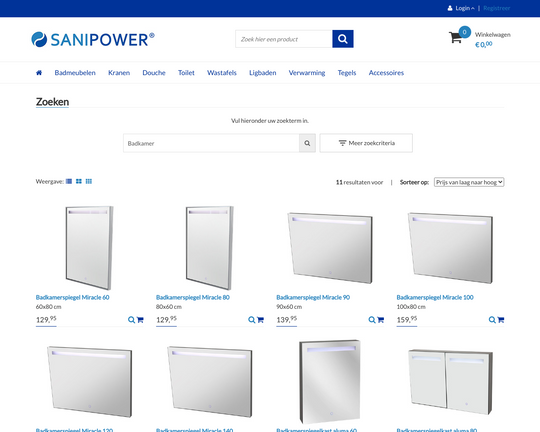Click the Login user icon
This screenshot has width=540, height=432.
pos(450,8)
